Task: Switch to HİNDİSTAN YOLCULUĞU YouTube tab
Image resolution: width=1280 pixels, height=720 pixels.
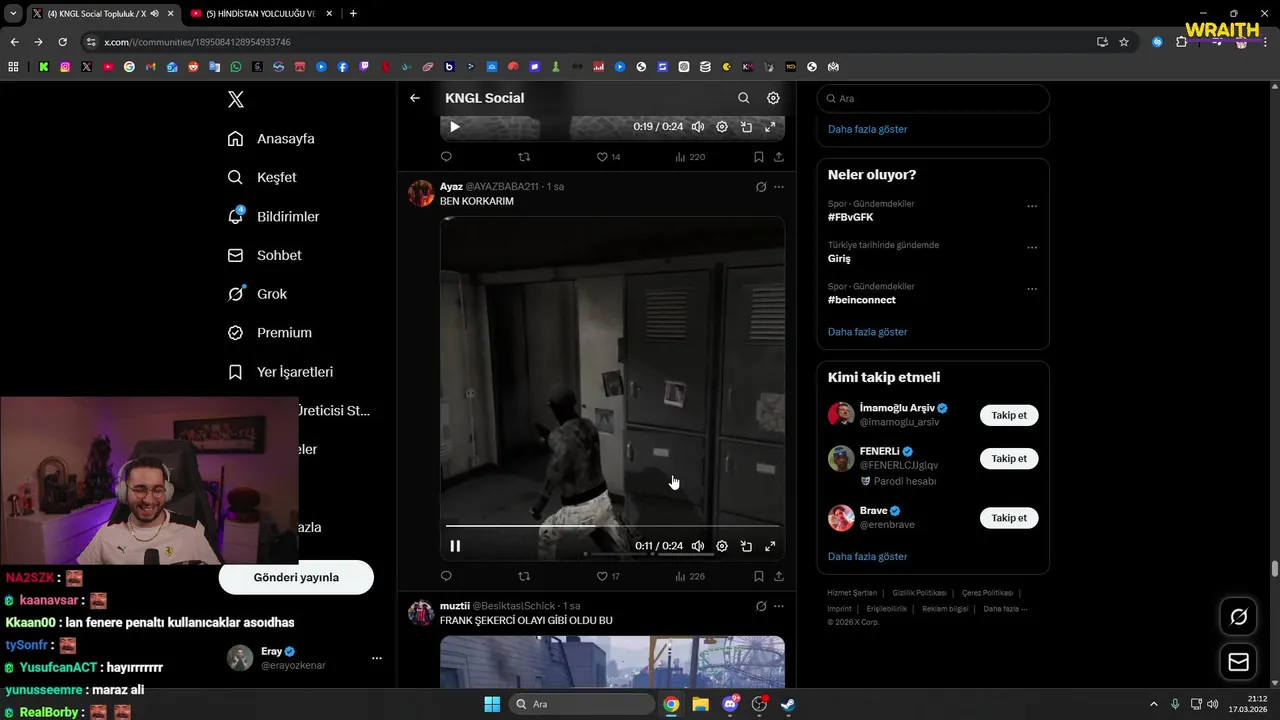Action: tap(260, 13)
